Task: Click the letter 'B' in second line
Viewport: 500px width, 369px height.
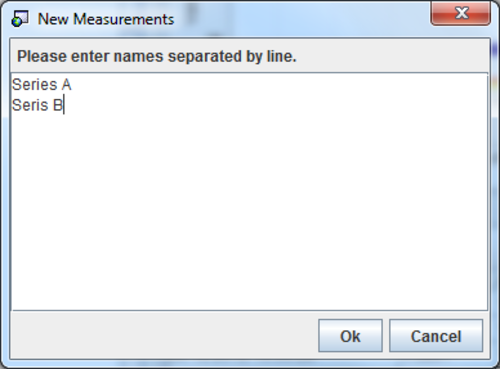Action: [x=58, y=105]
